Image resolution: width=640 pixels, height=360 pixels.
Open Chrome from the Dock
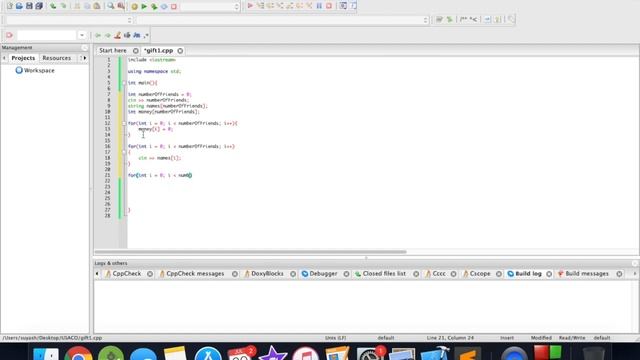coord(78,353)
